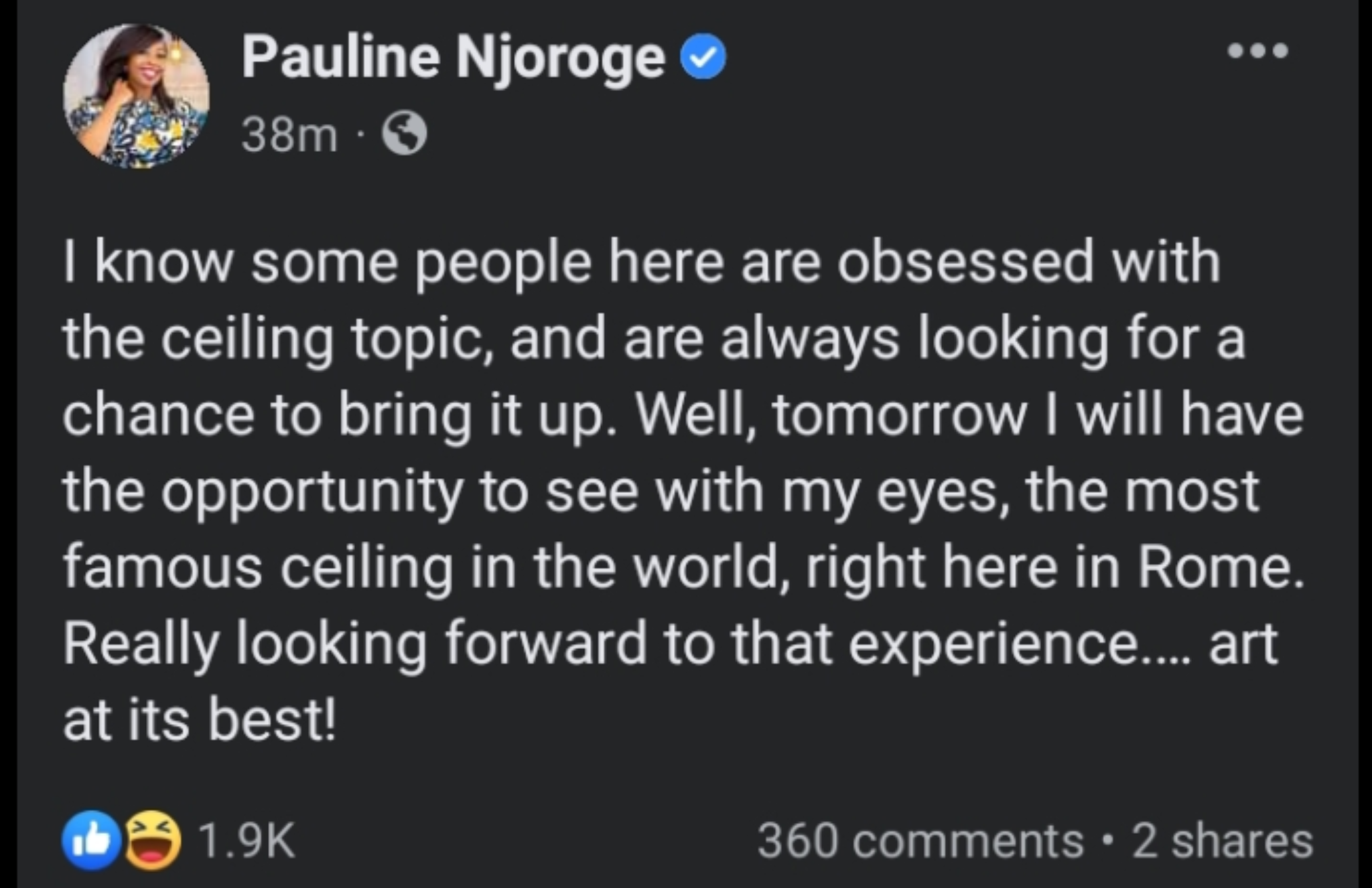The width and height of the screenshot is (1372, 888).
Task: Click the blue thumbs-up reaction icon
Action: tap(92, 840)
